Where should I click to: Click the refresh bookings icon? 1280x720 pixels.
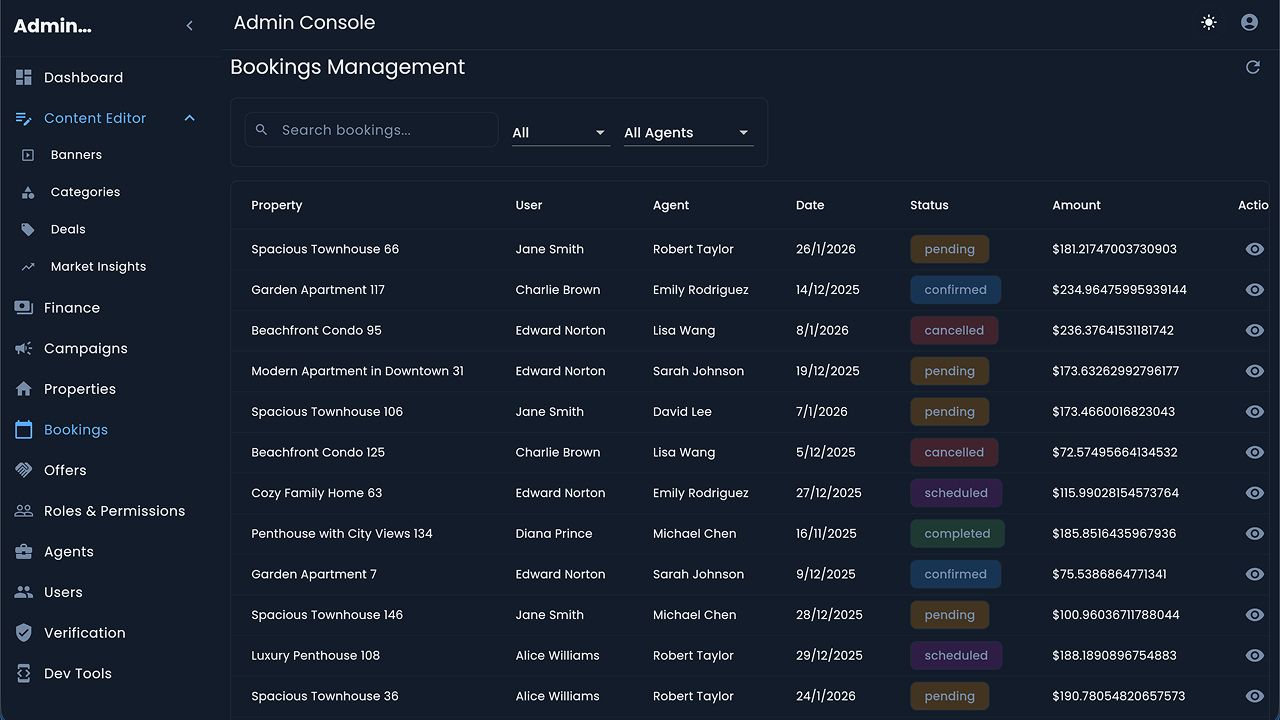[1252, 67]
